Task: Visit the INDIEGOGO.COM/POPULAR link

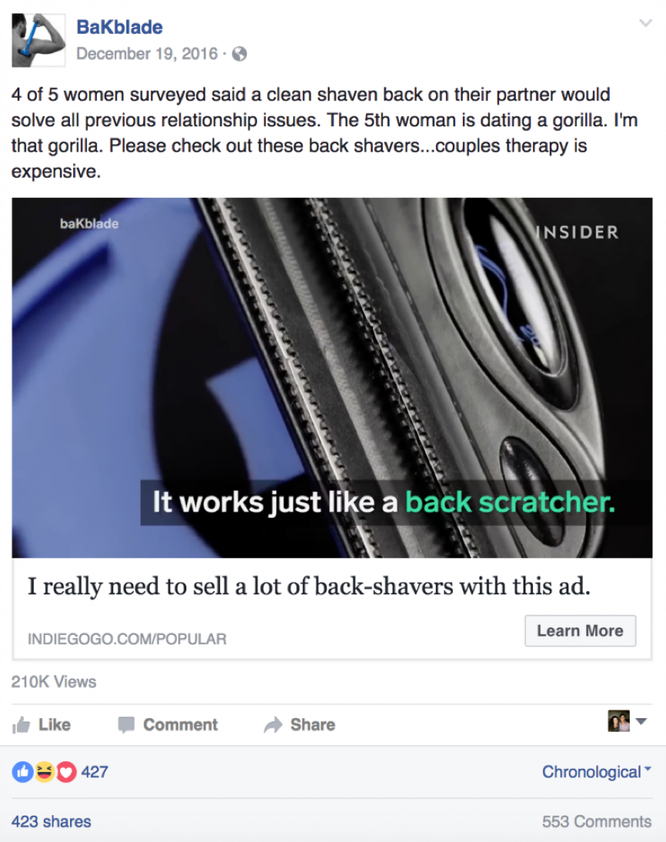Action: tap(127, 639)
